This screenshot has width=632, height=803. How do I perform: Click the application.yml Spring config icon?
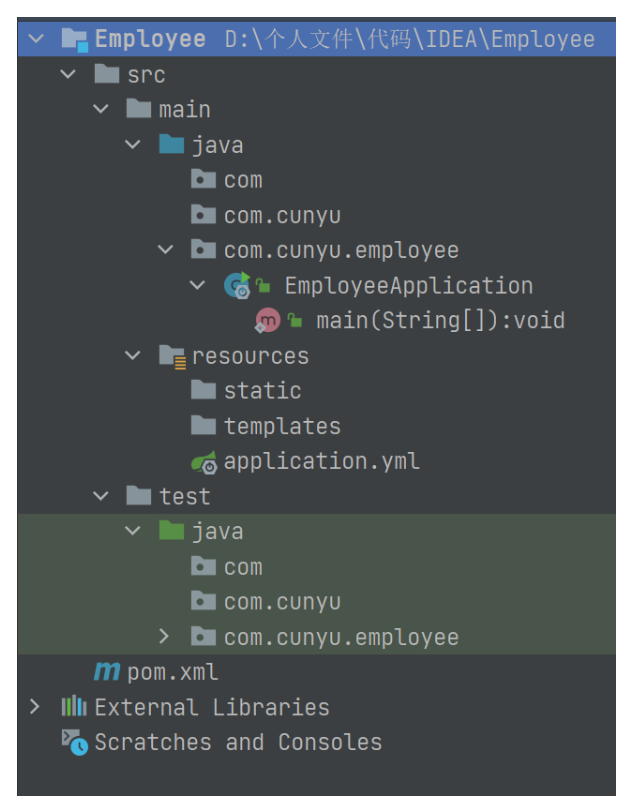click(x=204, y=462)
